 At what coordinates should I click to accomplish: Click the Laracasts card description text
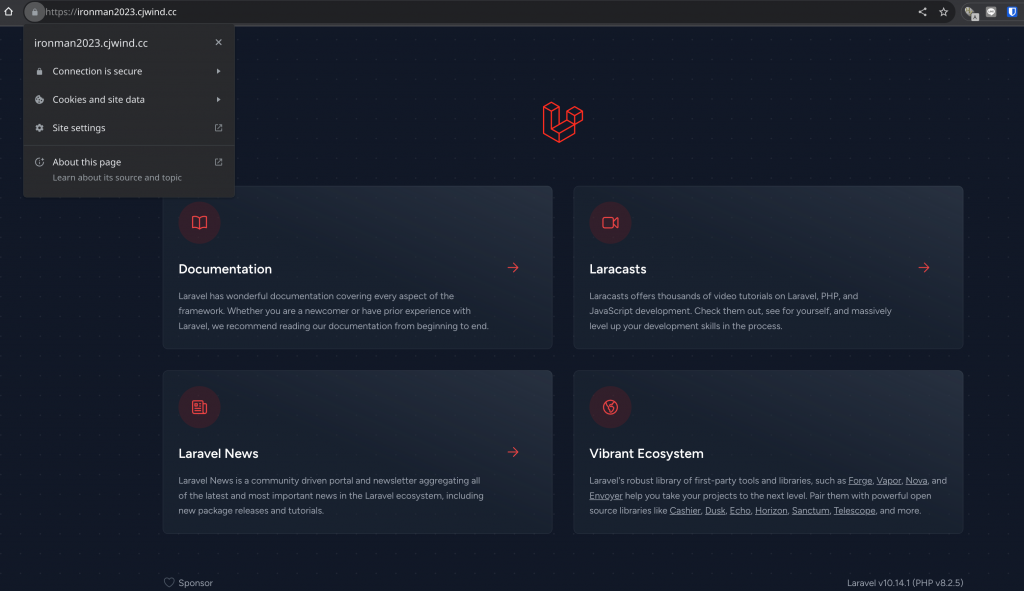(x=740, y=311)
